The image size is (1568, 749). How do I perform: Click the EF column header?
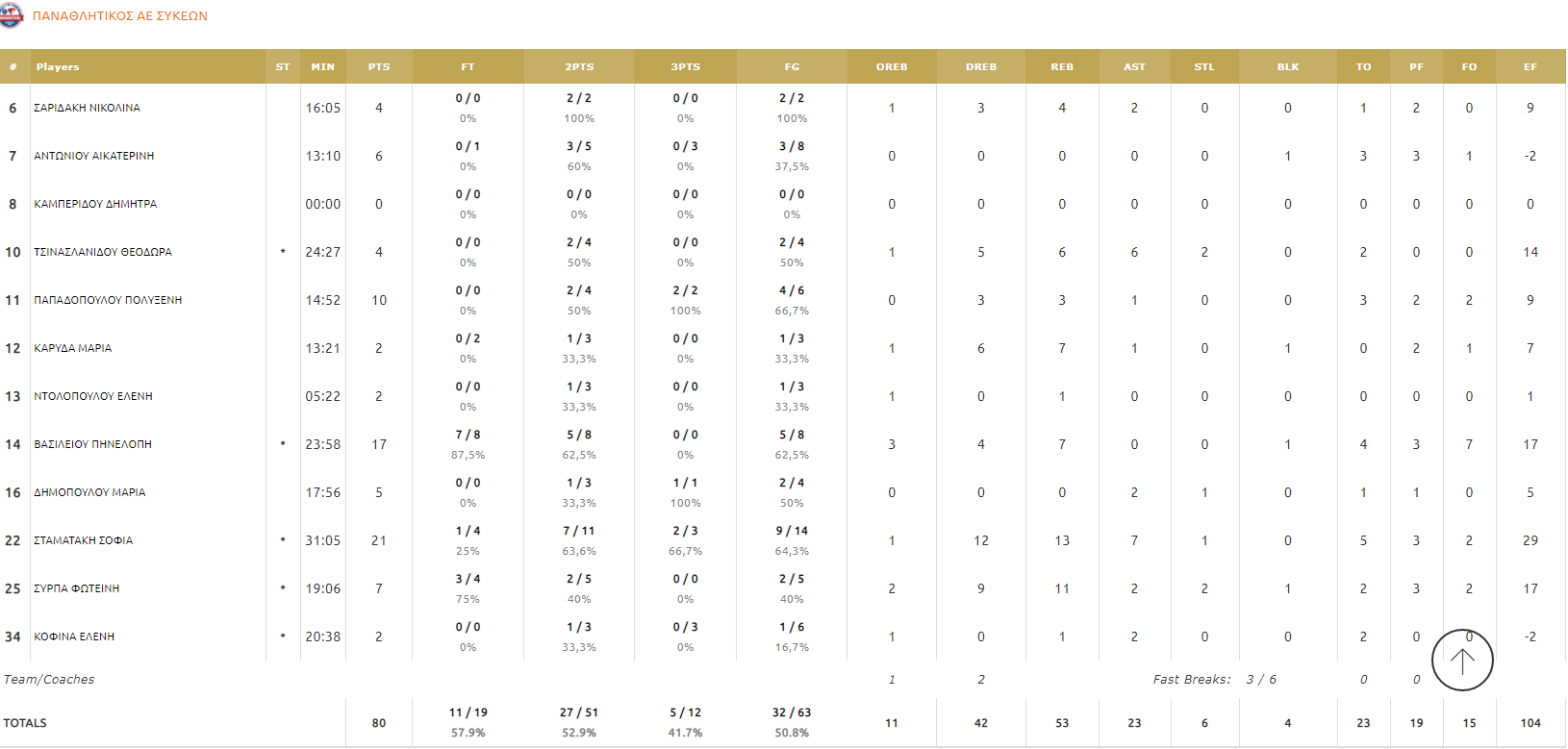1530,67
